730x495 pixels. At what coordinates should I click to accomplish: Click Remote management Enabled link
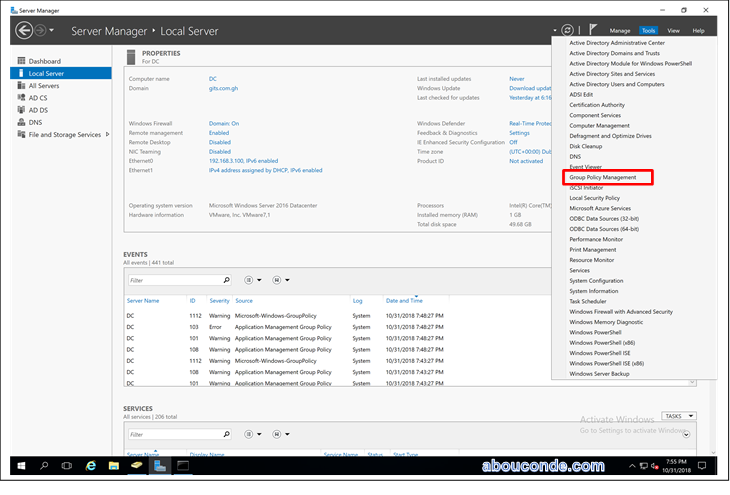click(x=219, y=133)
